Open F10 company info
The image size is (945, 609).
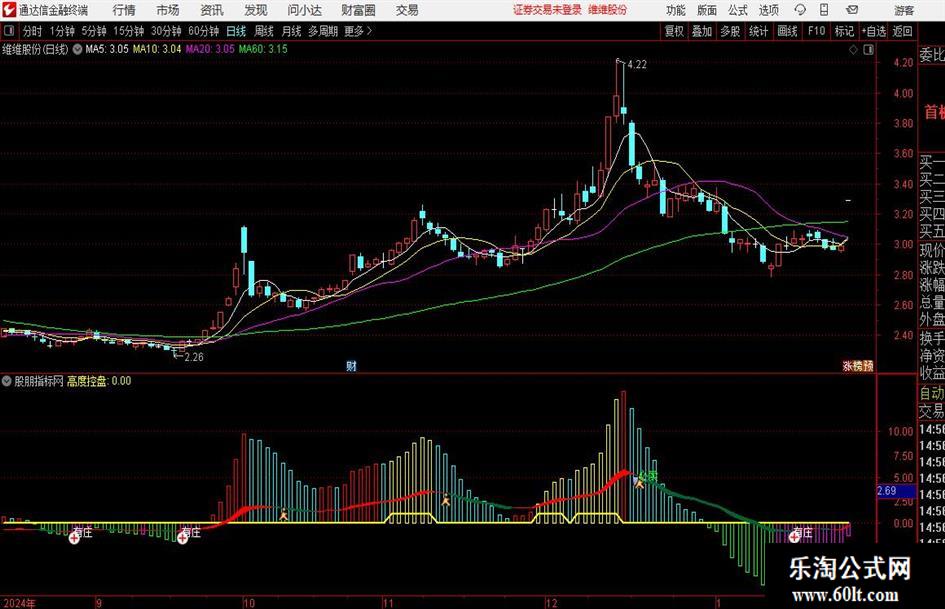click(816, 31)
